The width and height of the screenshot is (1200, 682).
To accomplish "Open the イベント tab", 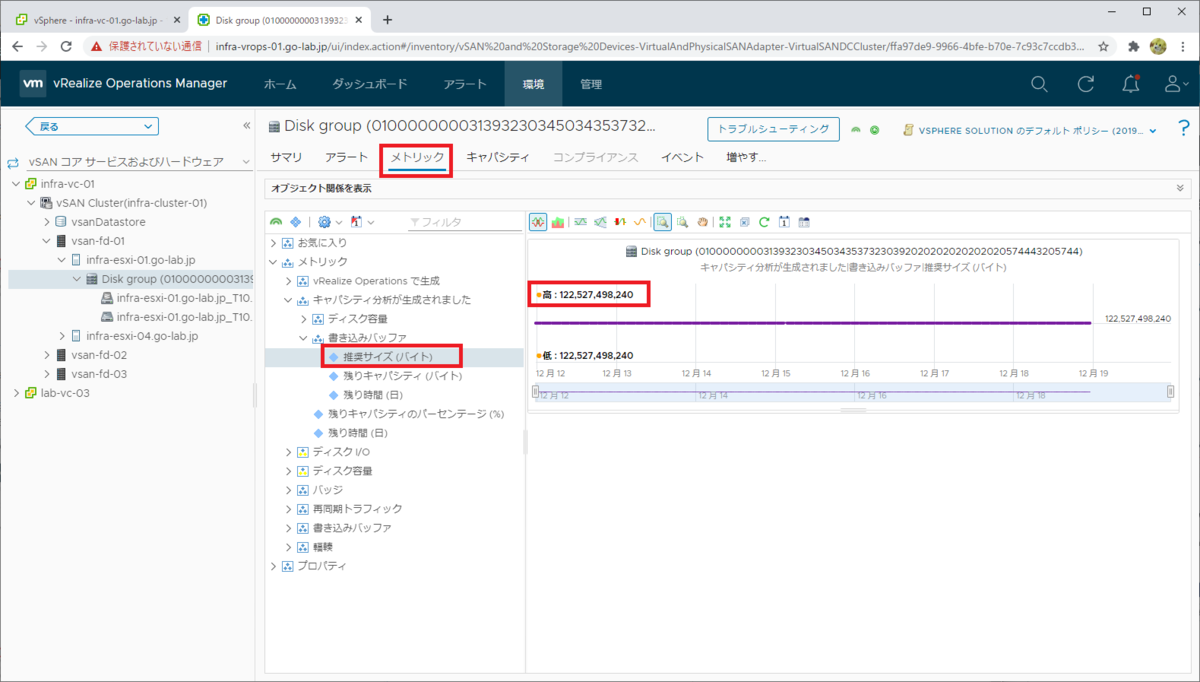I will click(x=683, y=157).
